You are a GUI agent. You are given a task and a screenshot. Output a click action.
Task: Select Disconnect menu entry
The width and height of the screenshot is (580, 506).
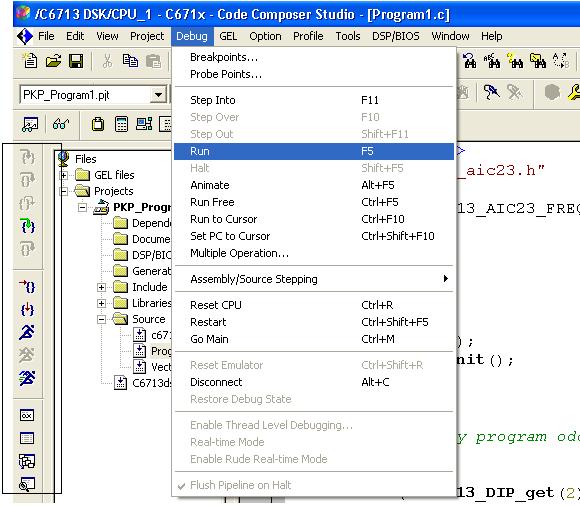pyautogui.click(x=314, y=382)
